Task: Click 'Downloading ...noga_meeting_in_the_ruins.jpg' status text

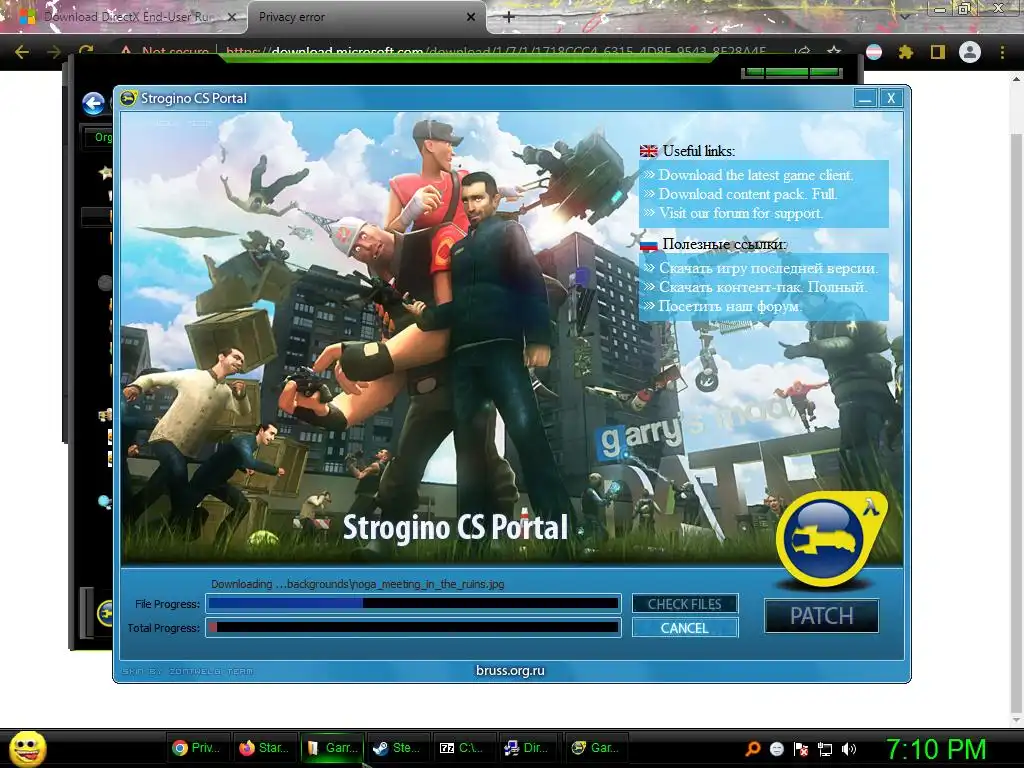Action: tap(357, 584)
